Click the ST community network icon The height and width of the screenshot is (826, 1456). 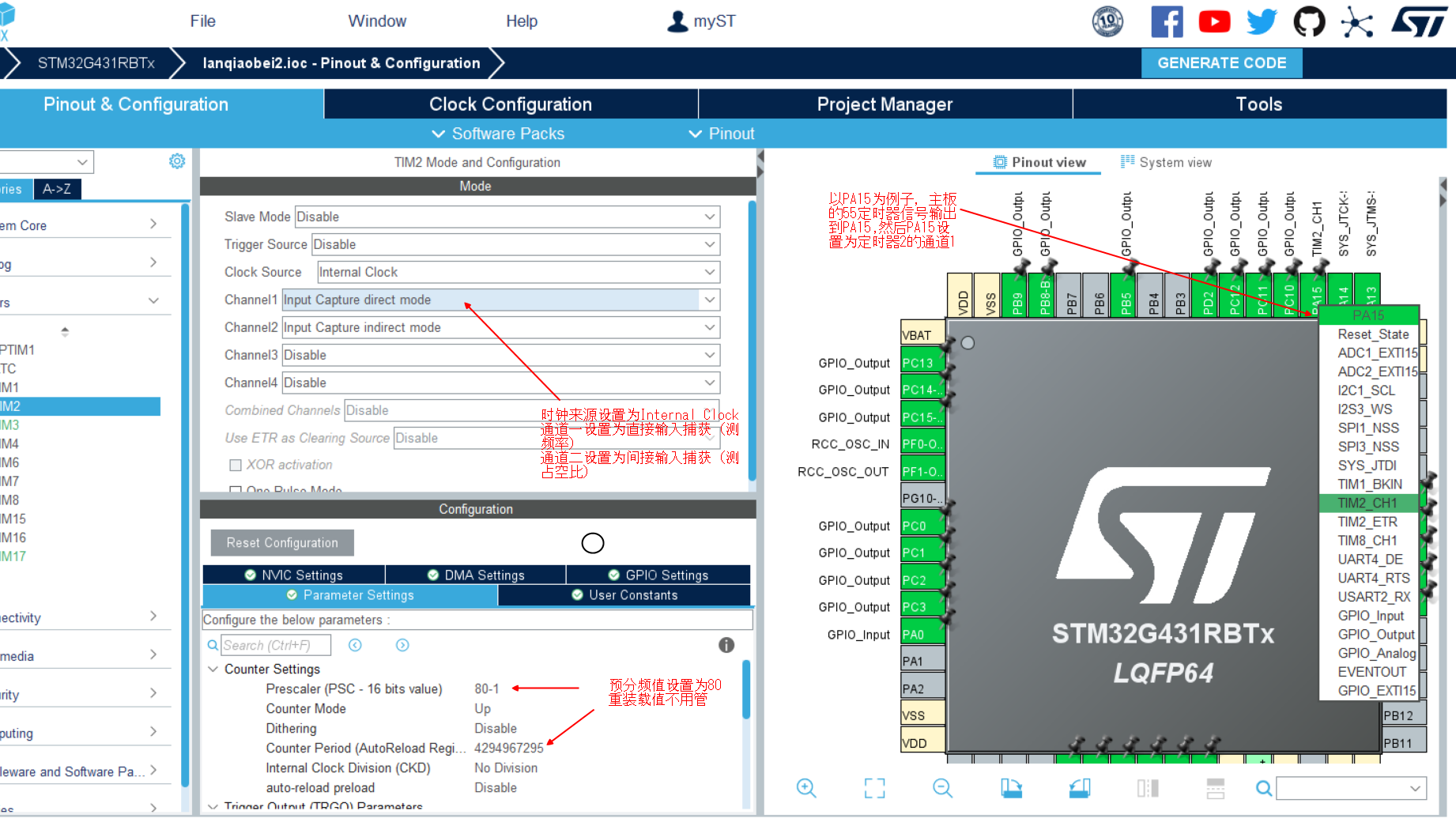click(x=1356, y=21)
